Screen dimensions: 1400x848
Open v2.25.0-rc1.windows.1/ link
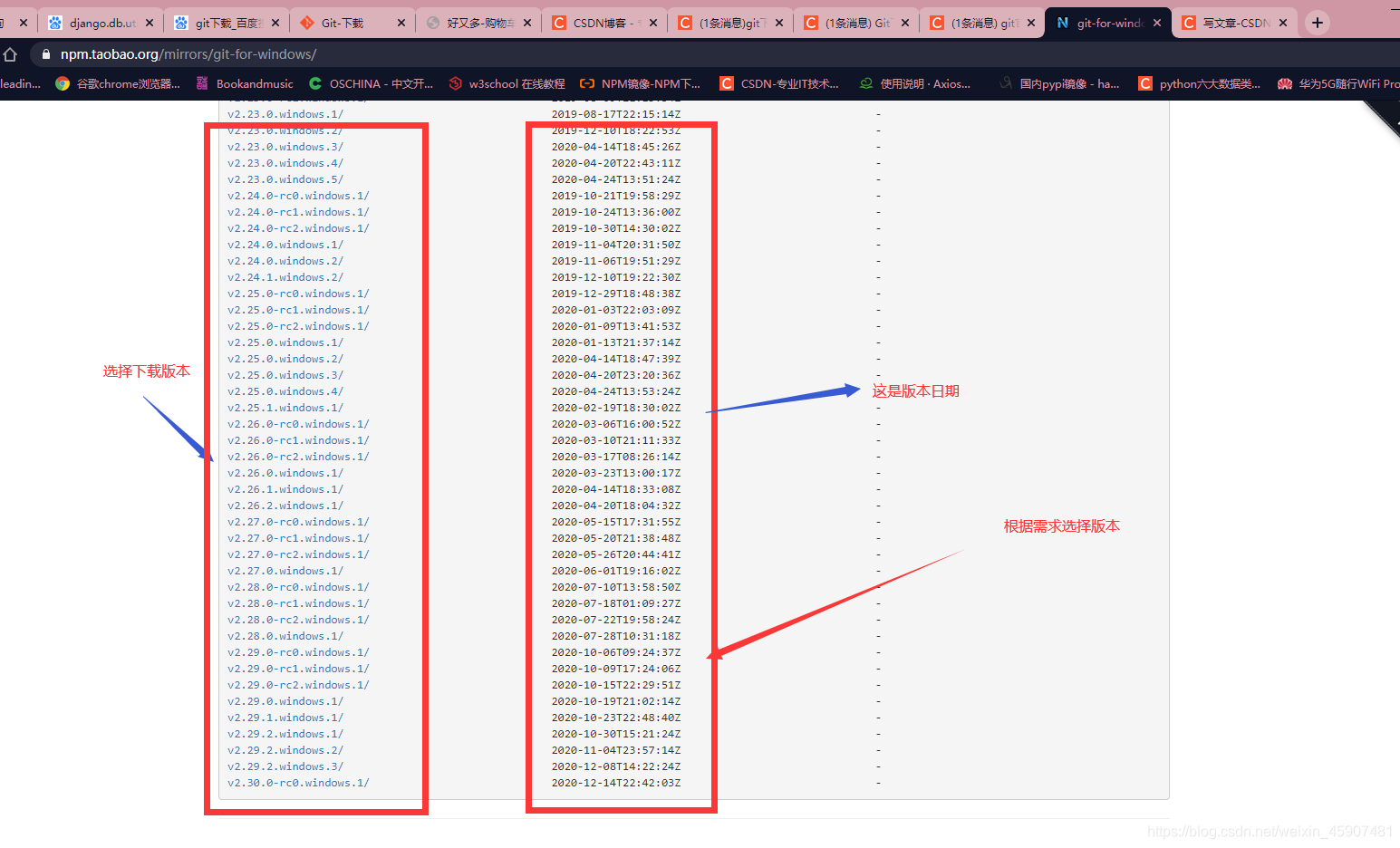[x=298, y=310]
